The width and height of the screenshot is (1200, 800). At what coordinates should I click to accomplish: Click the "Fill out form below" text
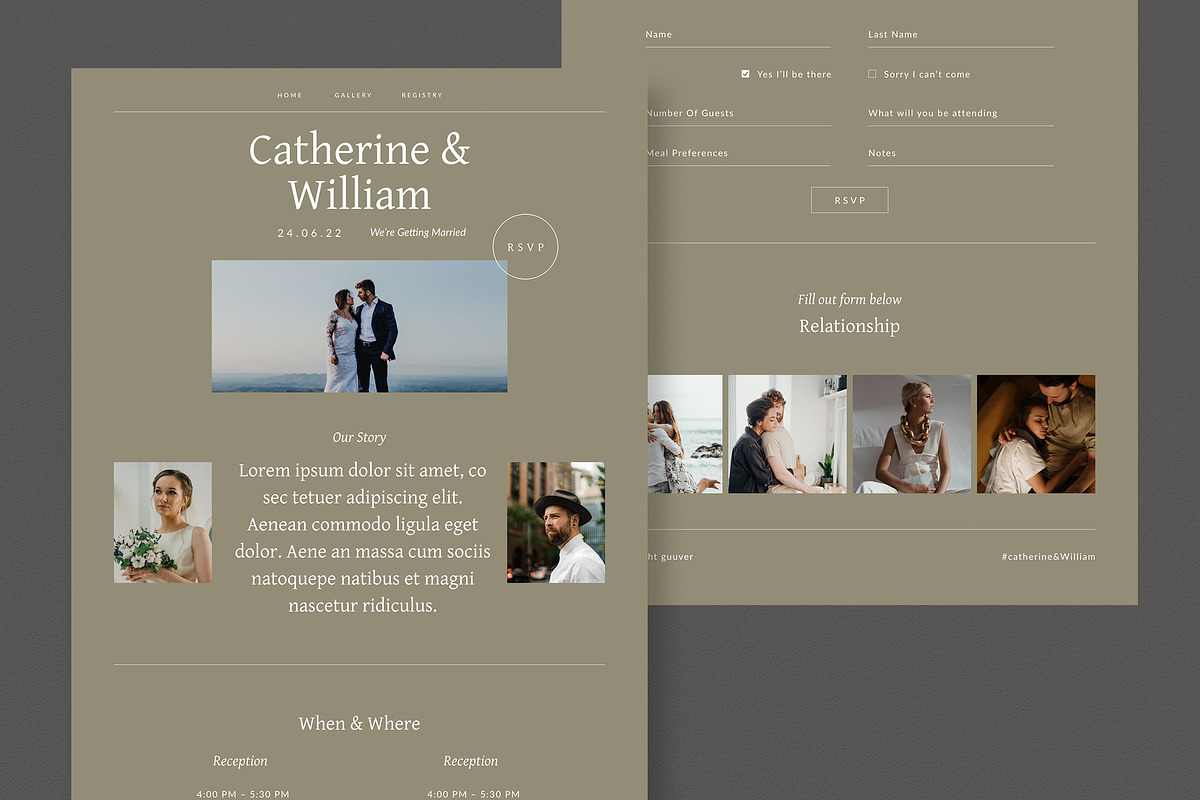coord(849,299)
